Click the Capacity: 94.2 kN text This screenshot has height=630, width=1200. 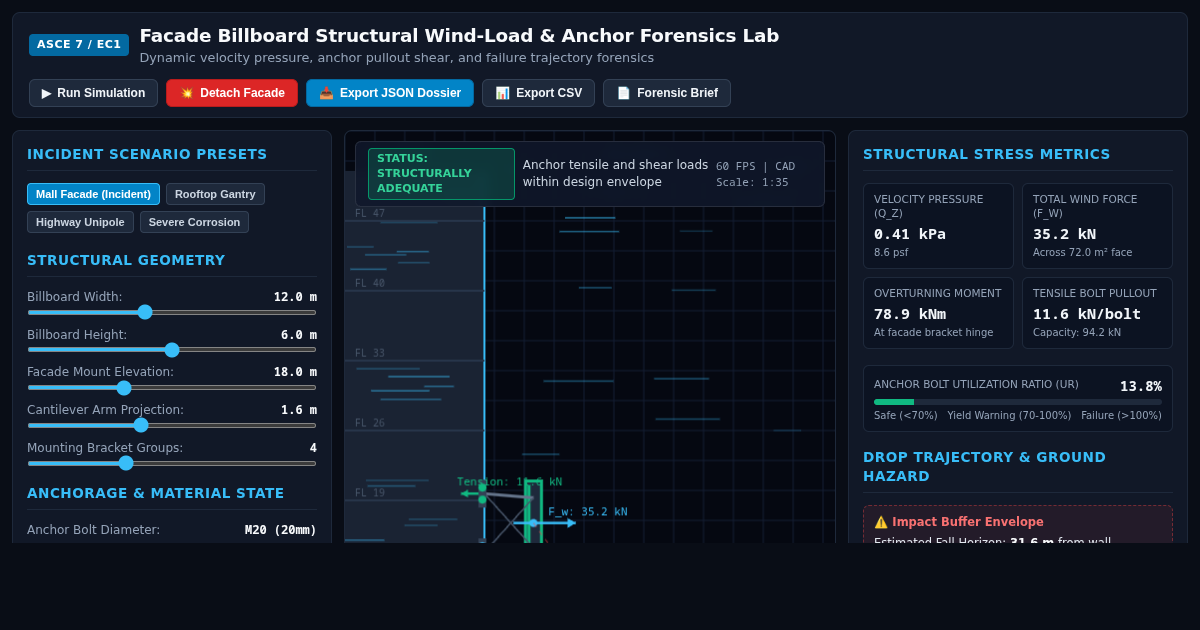[x=1077, y=333]
